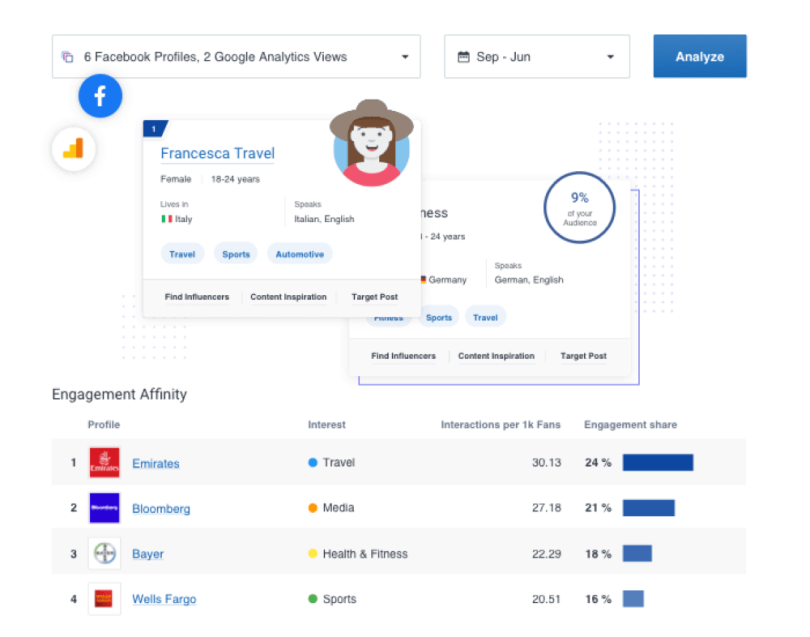Select Travel tag on Germany persona card
This screenshot has width=810, height=637.
(485, 317)
